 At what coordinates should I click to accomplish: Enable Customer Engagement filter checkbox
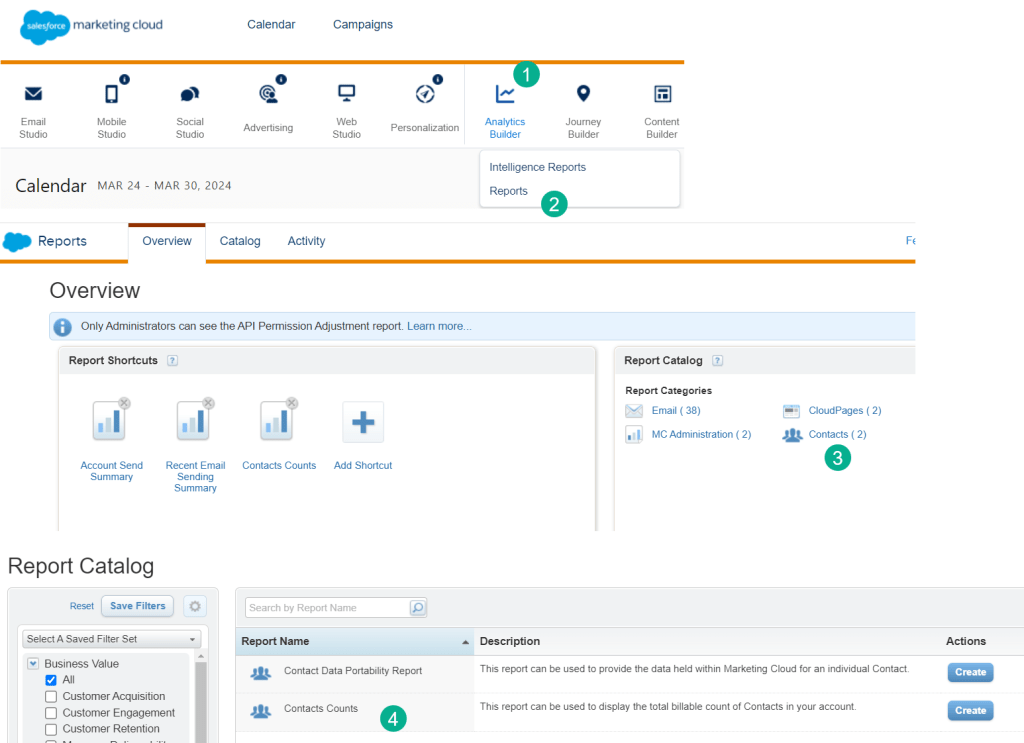click(x=51, y=713)
